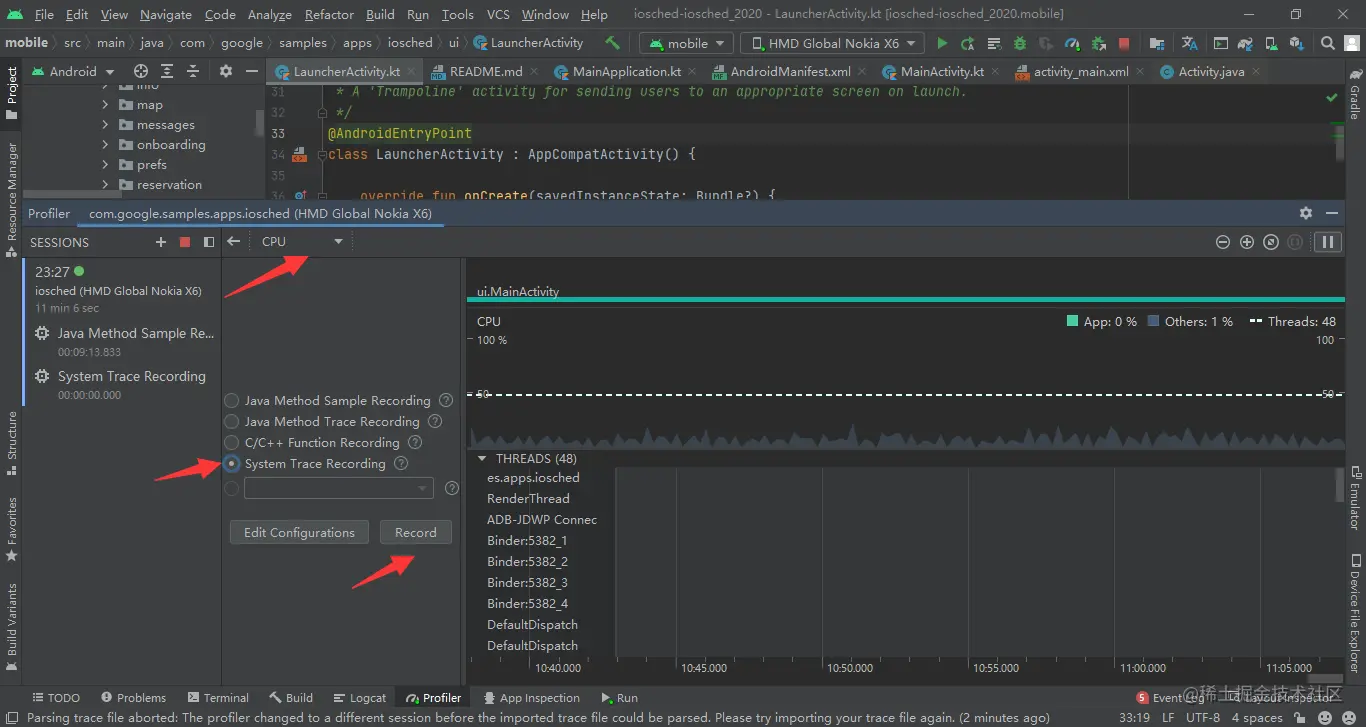Open the Build tool window button
Viewport: 1366px width, 727px height.
(291, 698)
